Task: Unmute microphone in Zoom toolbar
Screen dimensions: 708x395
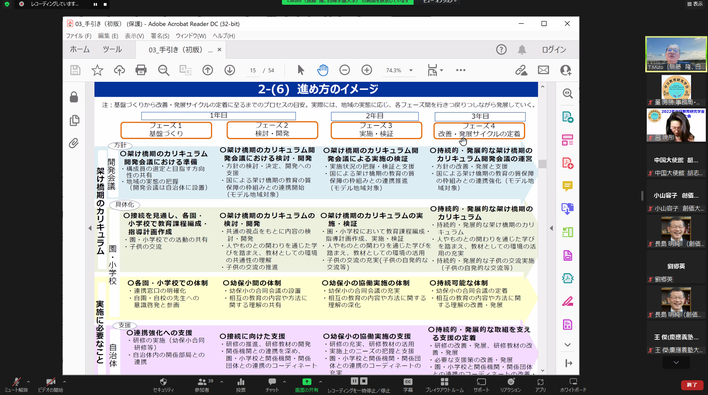Action: 16,384
